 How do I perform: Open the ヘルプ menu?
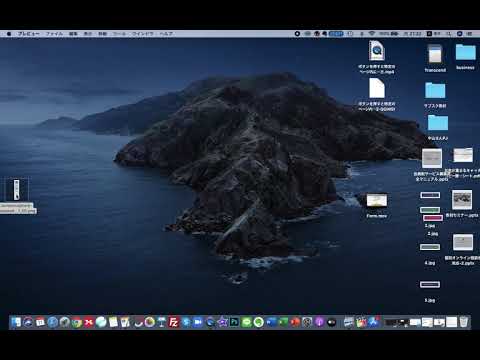pos(166,34)
